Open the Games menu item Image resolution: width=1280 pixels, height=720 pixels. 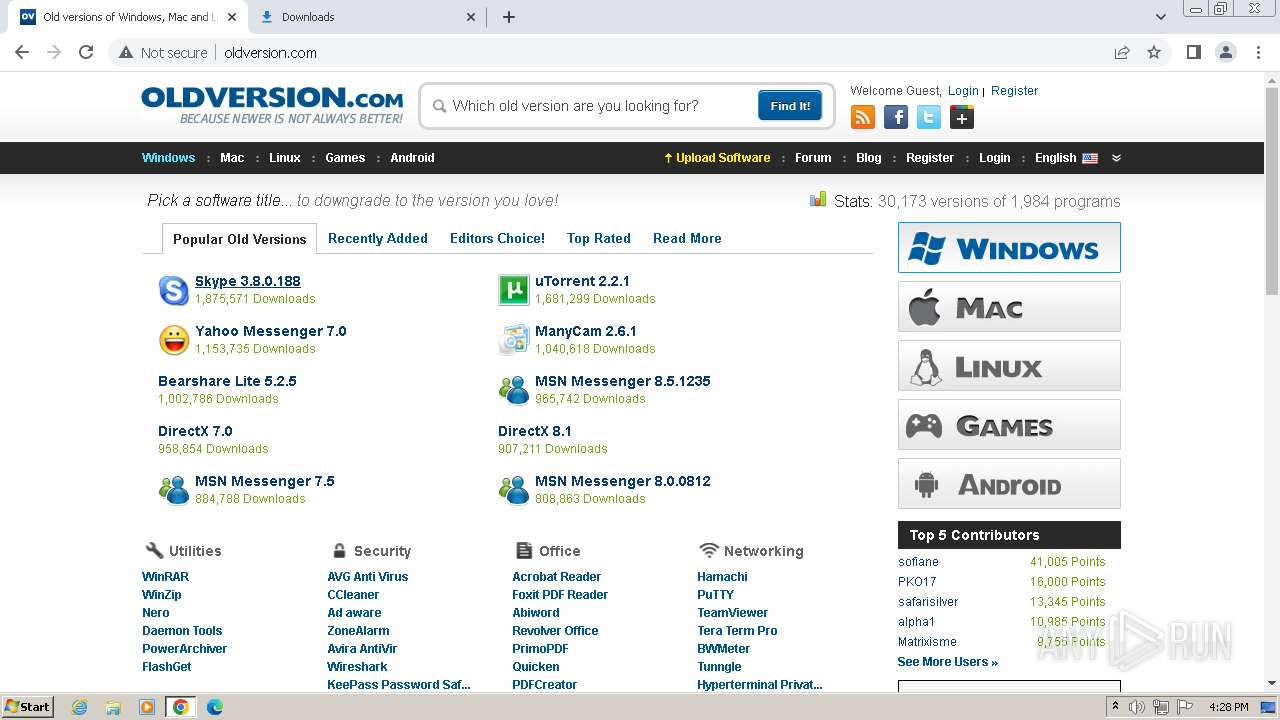click(x=345, y=158)
